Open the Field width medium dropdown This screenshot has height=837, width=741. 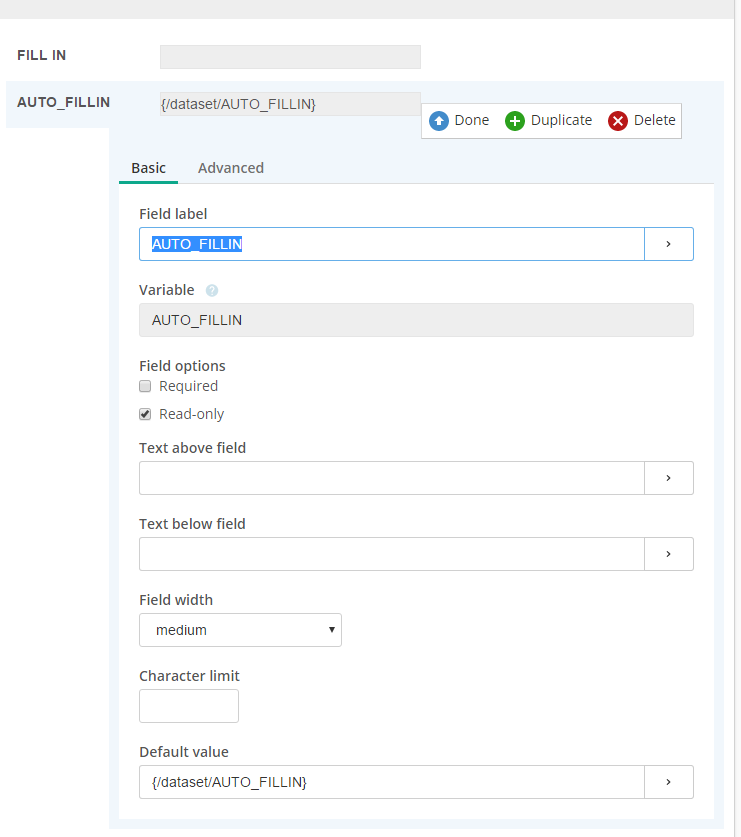(240, 630)
